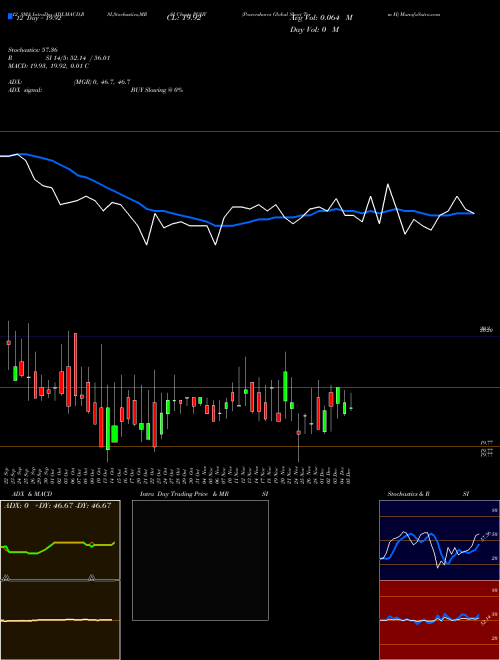The height and width of the screenshot is (660, 500).
Task: Click the white price line's highest spike on right
Action: pyautogui.click(x=388, y=184)
